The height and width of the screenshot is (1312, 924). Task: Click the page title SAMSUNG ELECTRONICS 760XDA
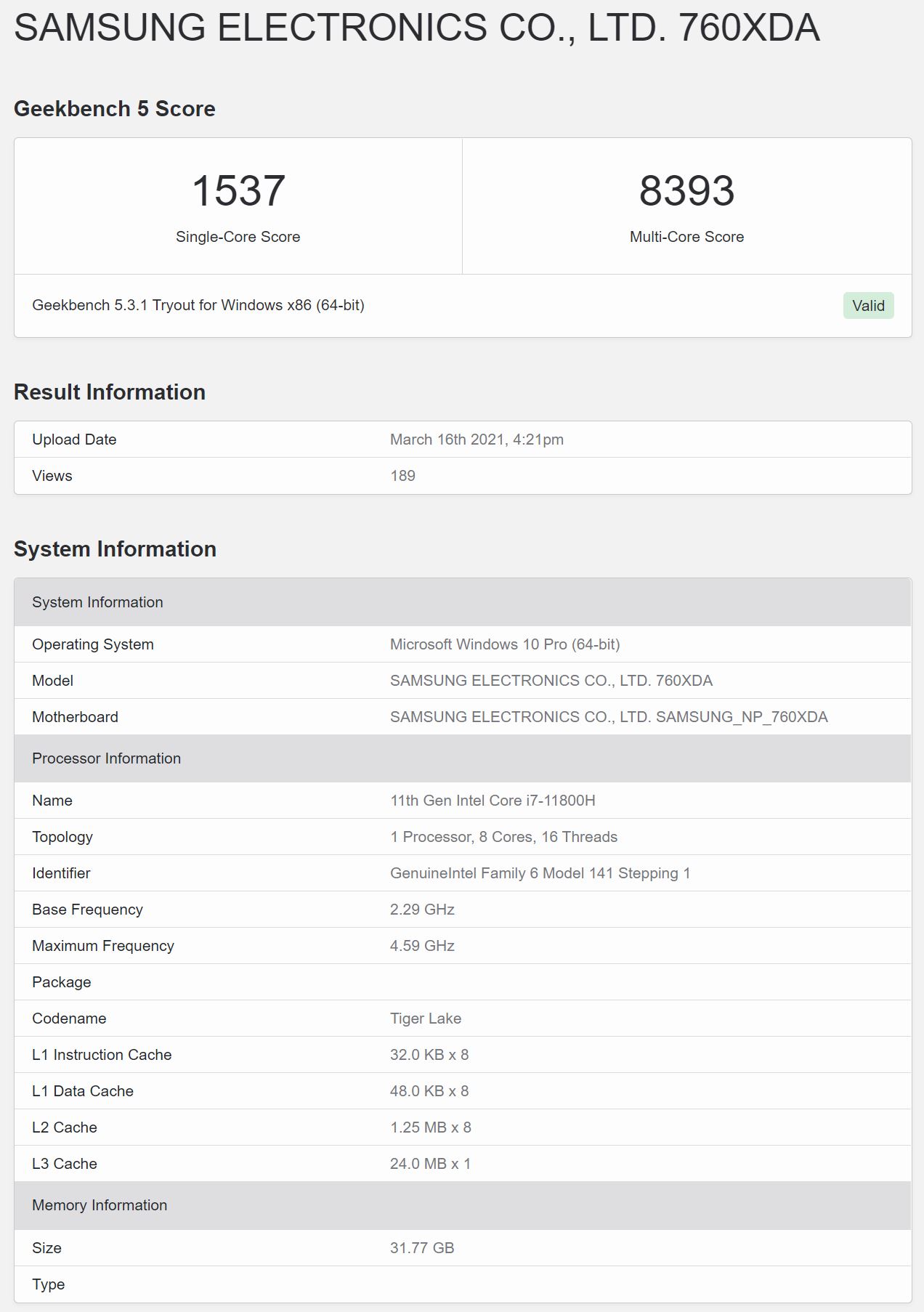[x=417, y=28]
